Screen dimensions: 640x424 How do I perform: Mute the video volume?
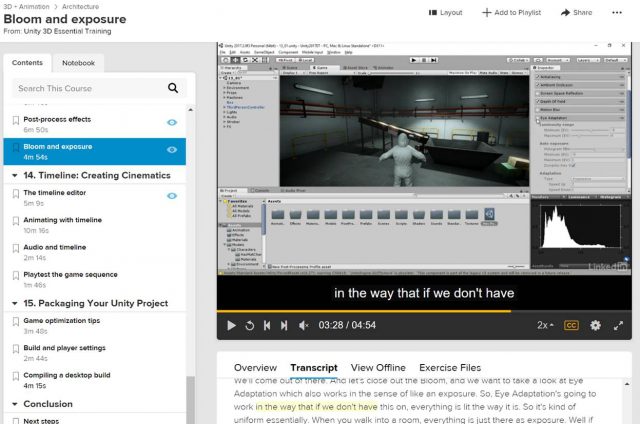[303, 325]
